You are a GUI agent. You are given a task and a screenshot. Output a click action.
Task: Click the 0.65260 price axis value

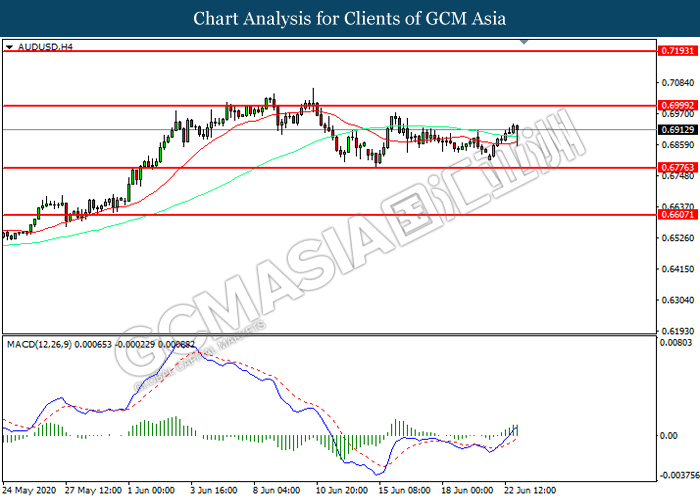(678, 238)
